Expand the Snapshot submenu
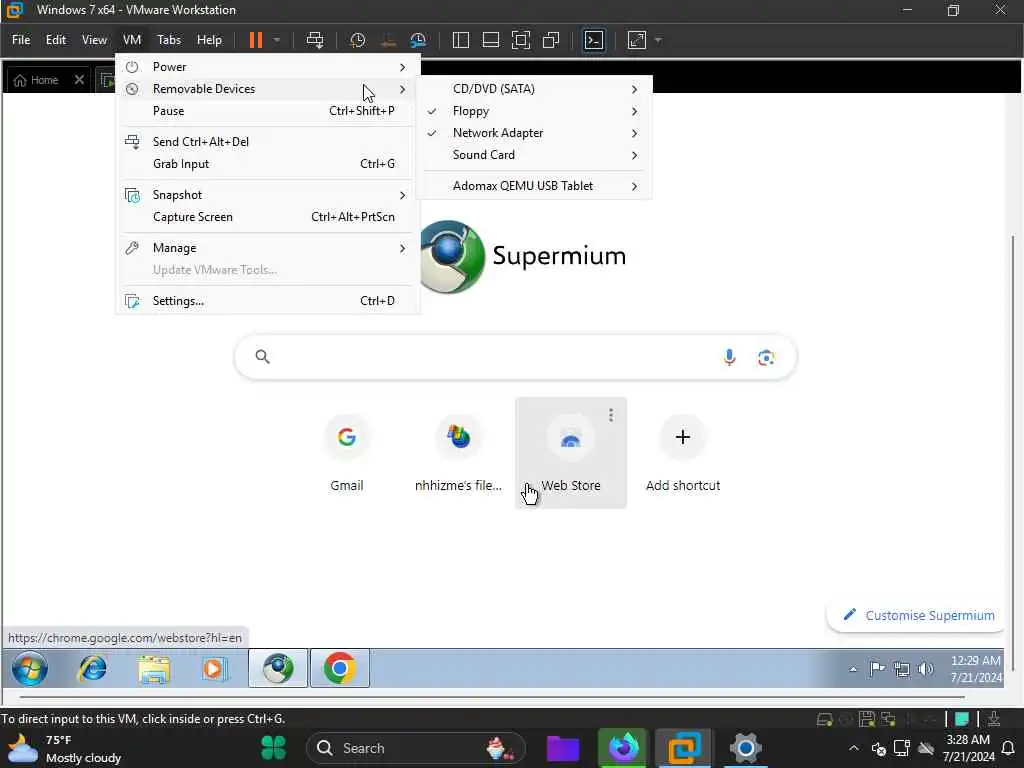The width and height of the screenshot is (1024, 768). coord(267,195)
